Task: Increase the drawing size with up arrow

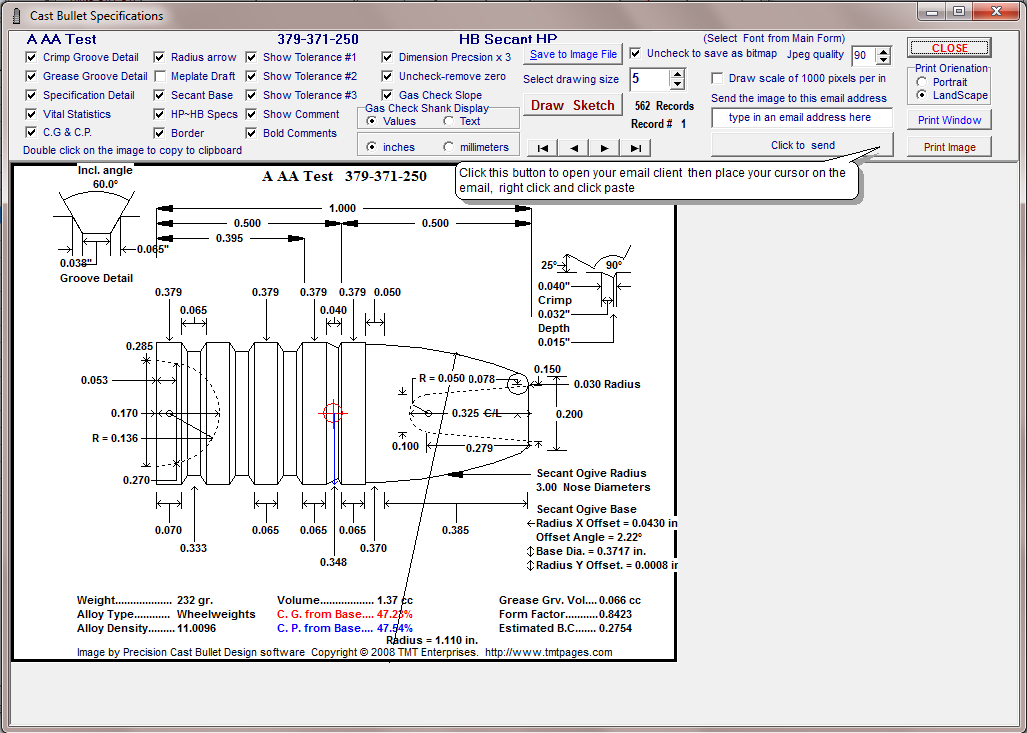Action: point(677,74)
